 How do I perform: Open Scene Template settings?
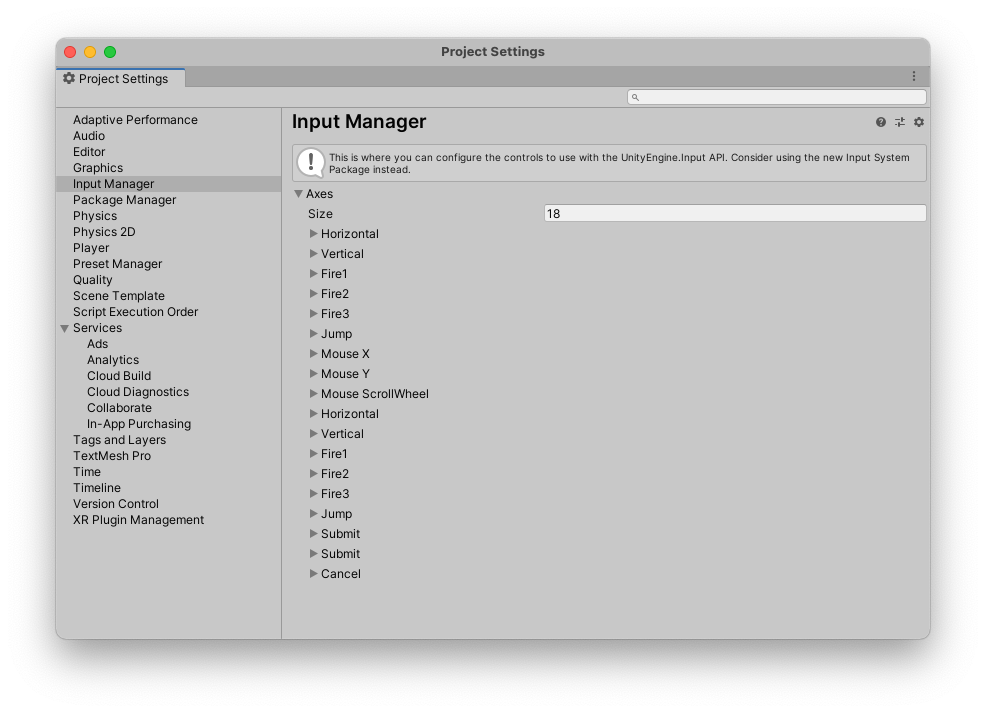point(119,296)
